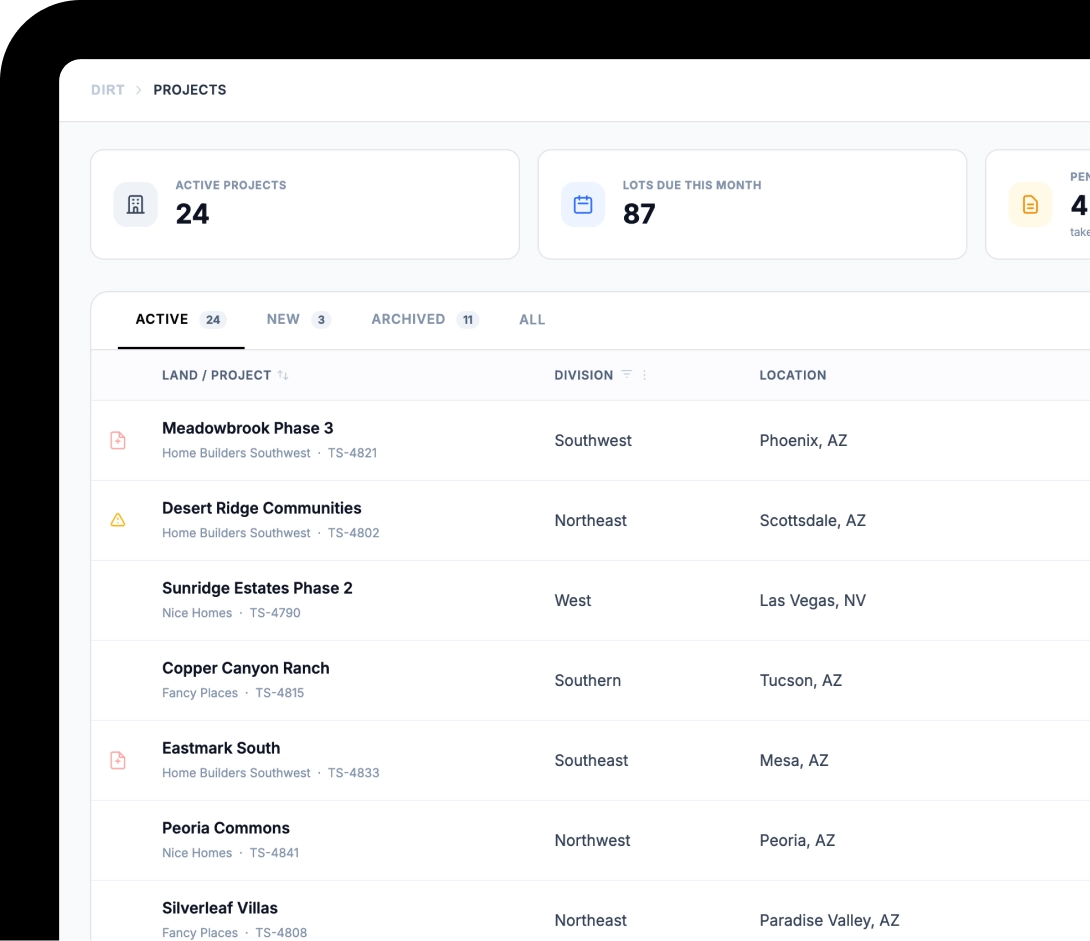Click Scottsdale, AZ location cell
Screen dimensions: 1090x941
[x=812, y=521]
